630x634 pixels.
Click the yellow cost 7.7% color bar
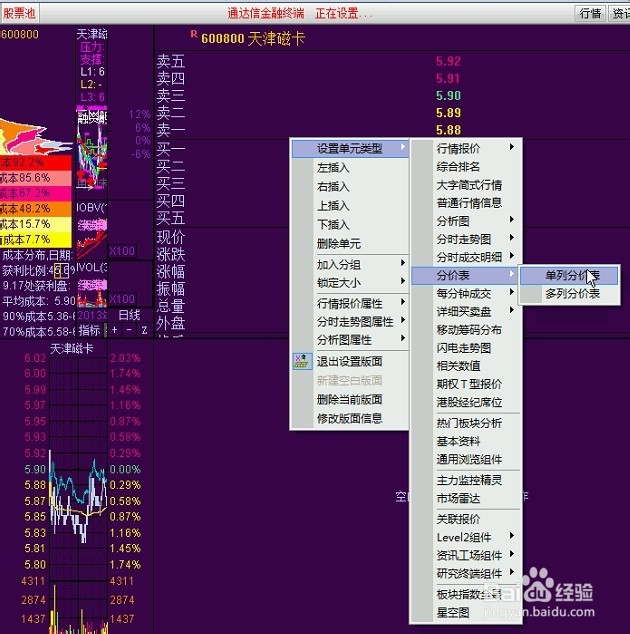pyautogui.click(x=36, y=239)
